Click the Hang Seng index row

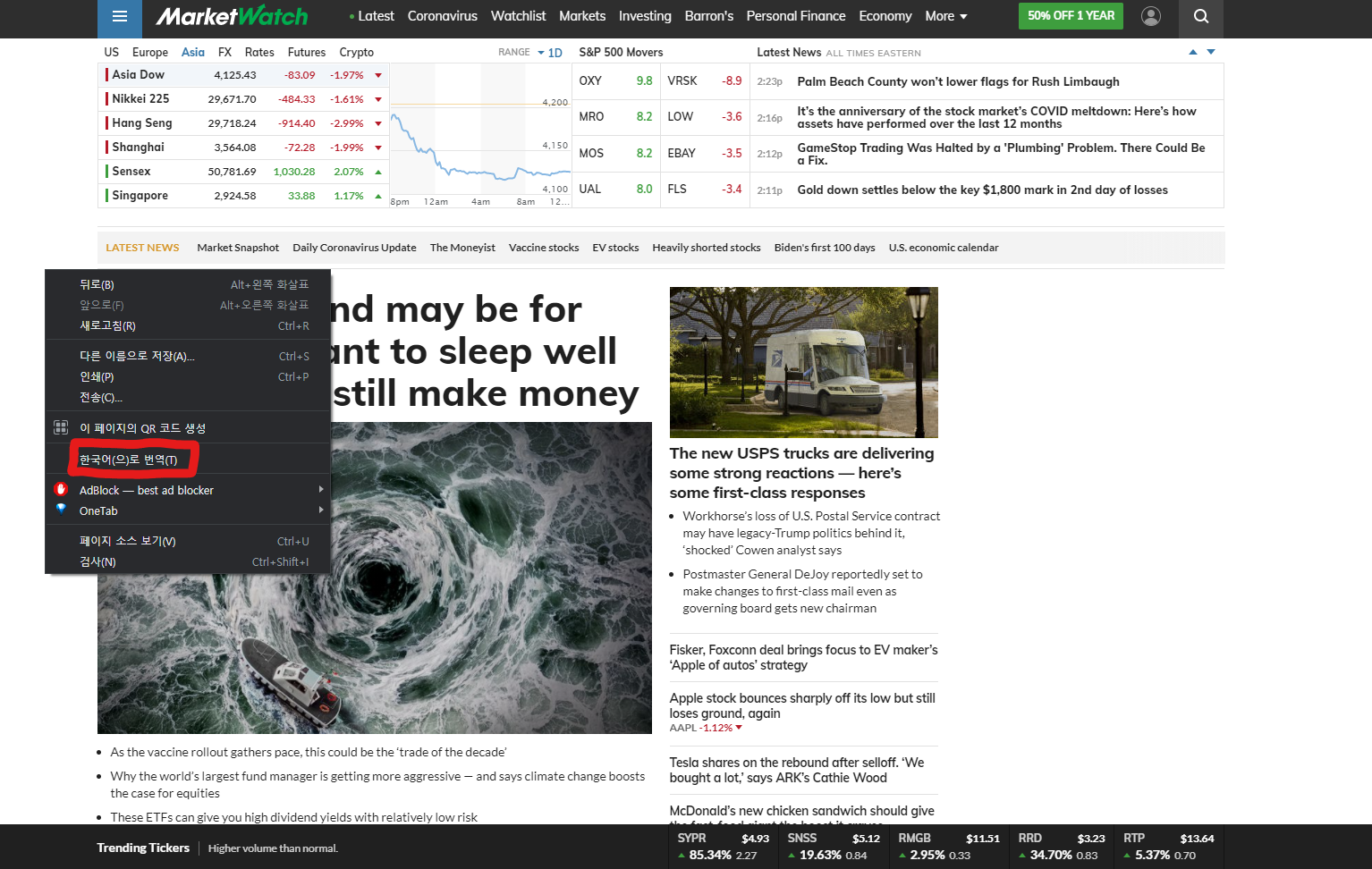click(243, 123)
